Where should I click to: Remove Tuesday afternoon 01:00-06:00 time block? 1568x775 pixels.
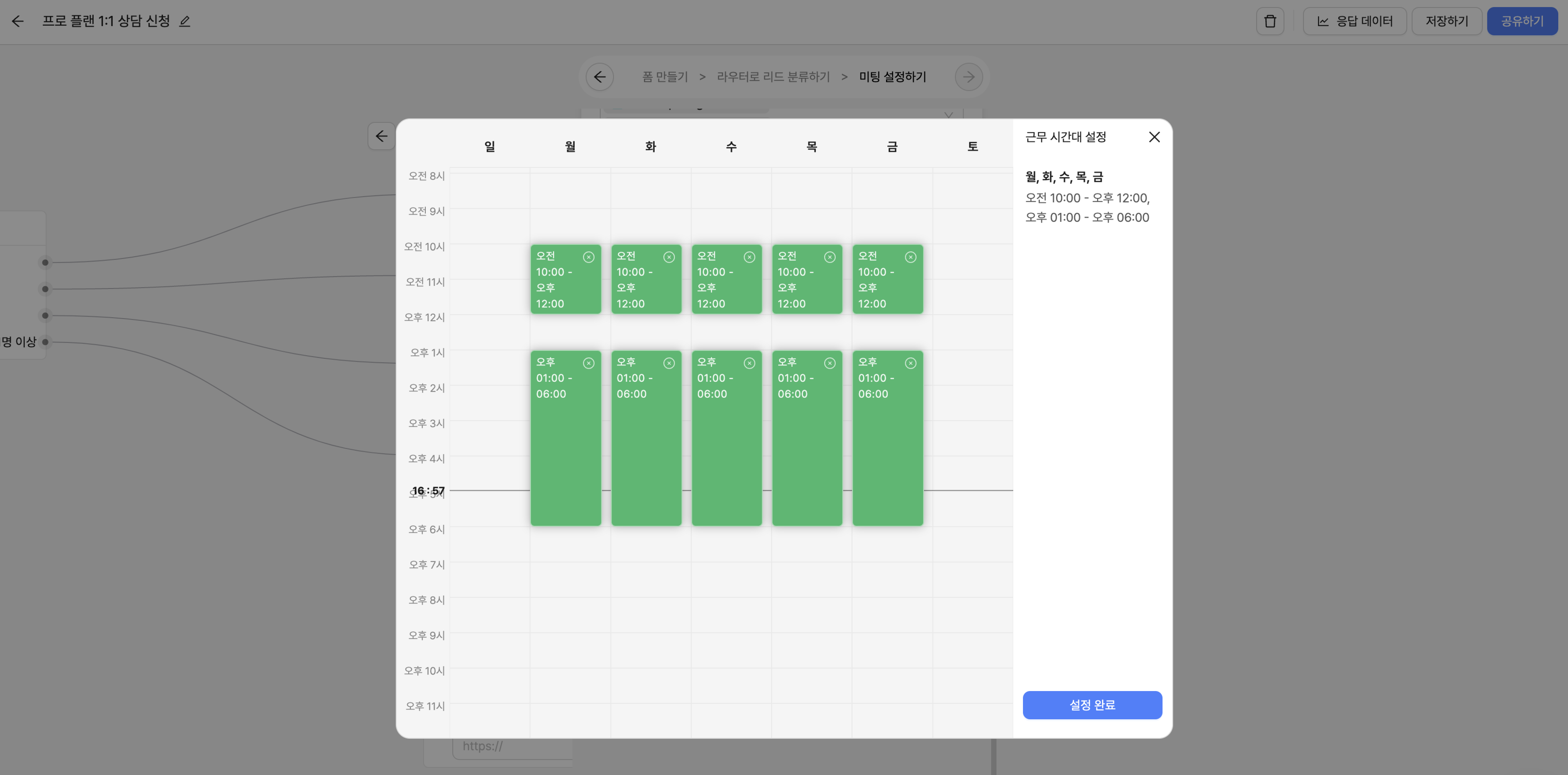669,363
